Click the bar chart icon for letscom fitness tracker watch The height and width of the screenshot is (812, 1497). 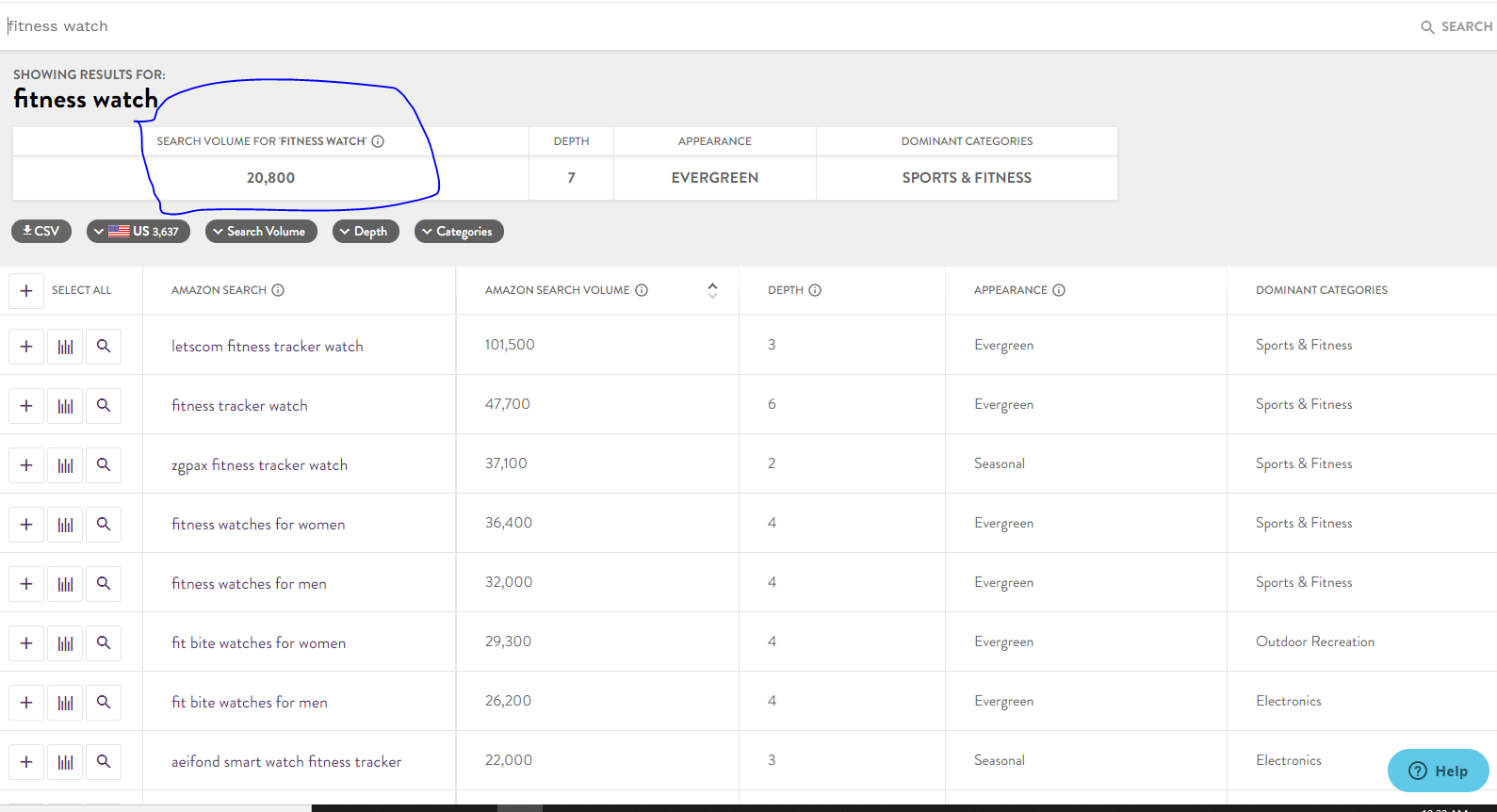(x=65, y=347)
